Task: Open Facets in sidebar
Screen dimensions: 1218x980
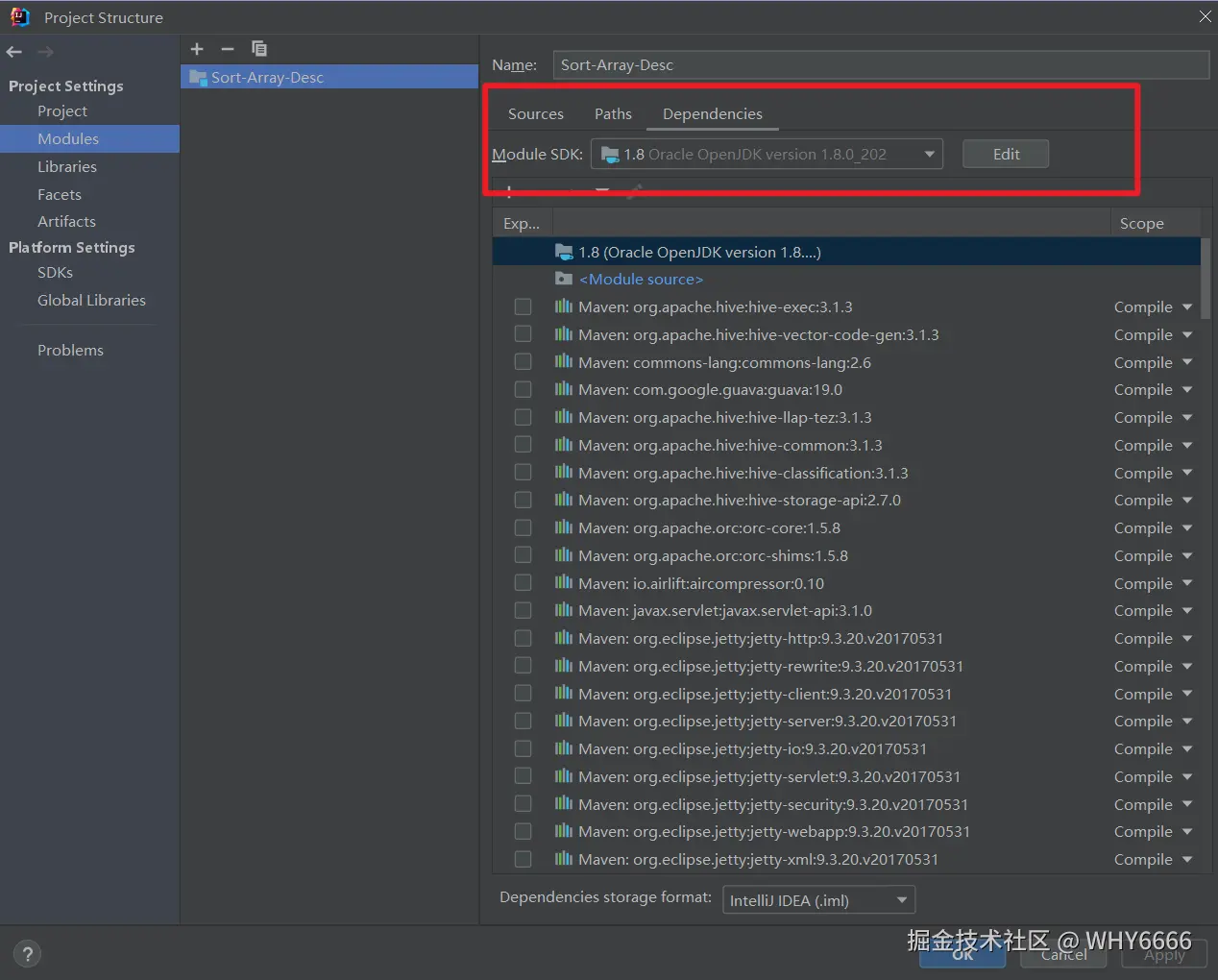Action: tap(60, 194)
